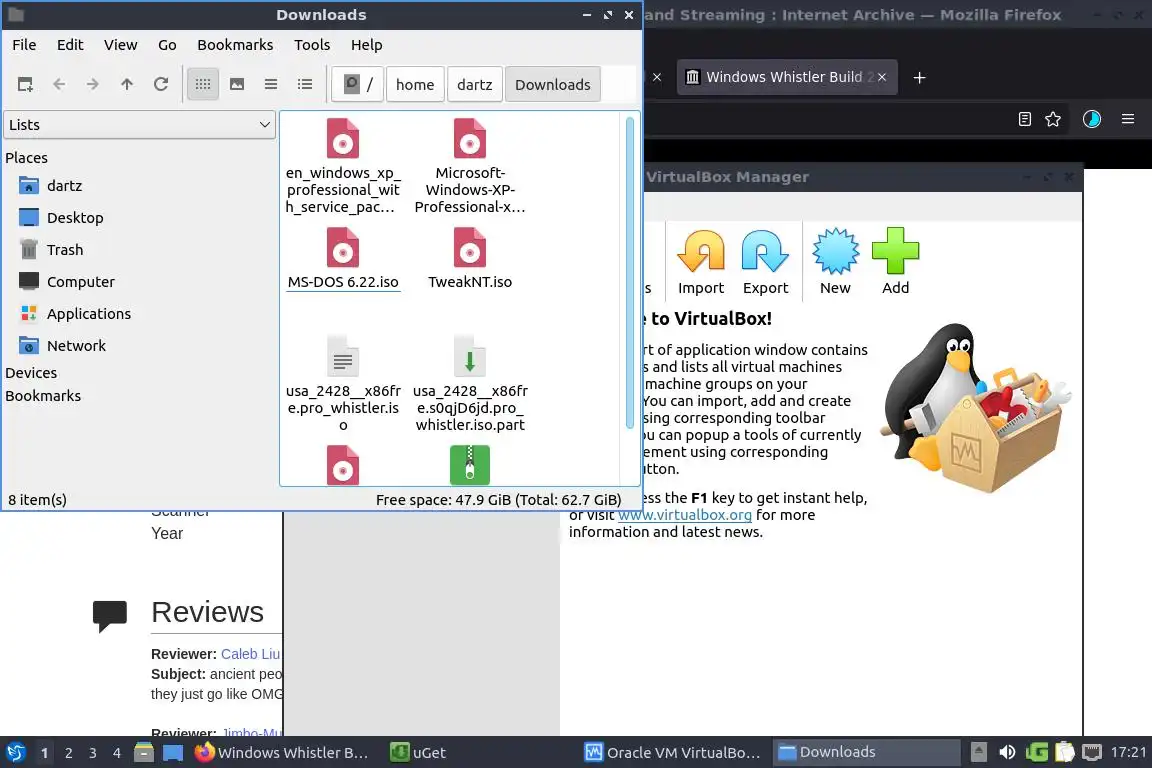
Task: Click the Bookmarks section in sidebar
Action: pos(43,396)
